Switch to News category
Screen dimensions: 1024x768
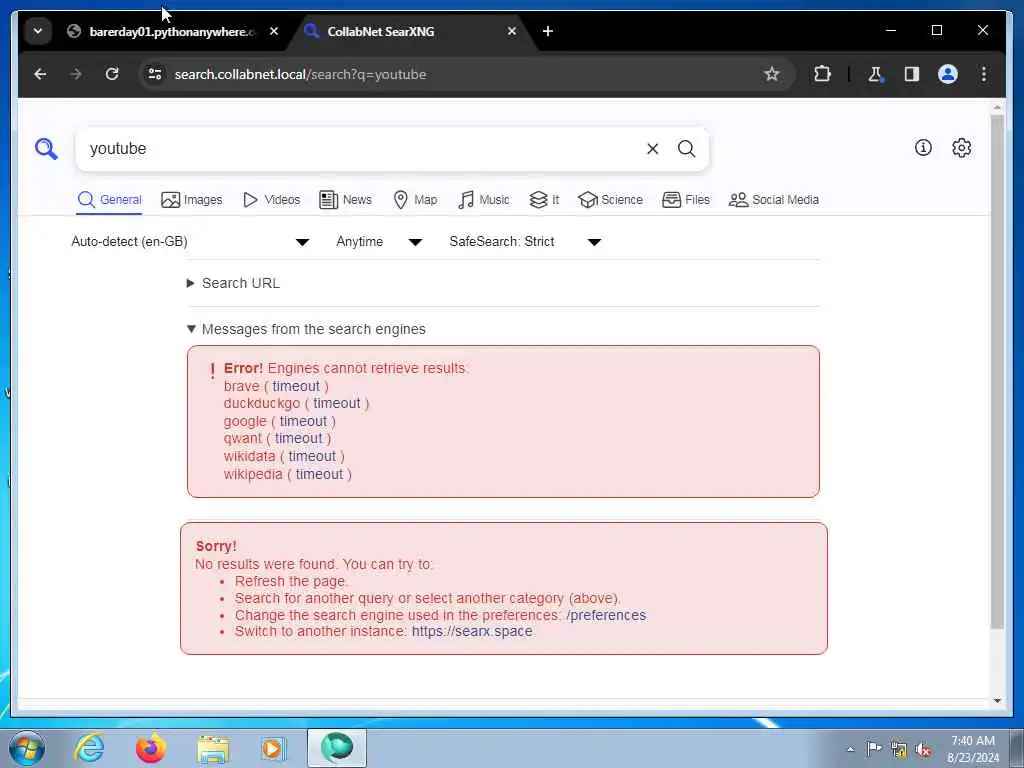click(345, 200)
